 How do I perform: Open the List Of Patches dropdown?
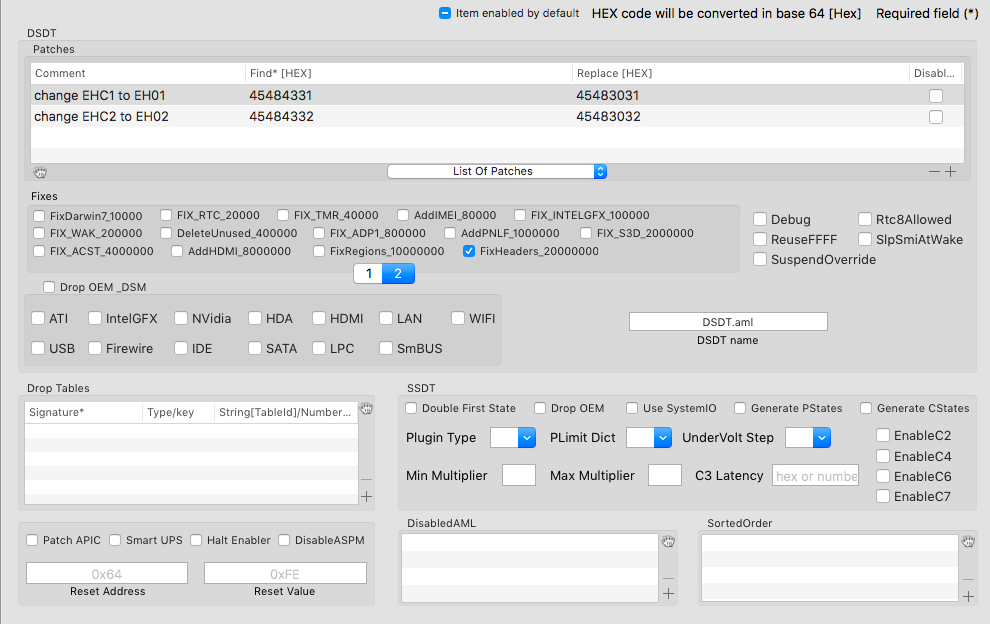click(497, 171)
